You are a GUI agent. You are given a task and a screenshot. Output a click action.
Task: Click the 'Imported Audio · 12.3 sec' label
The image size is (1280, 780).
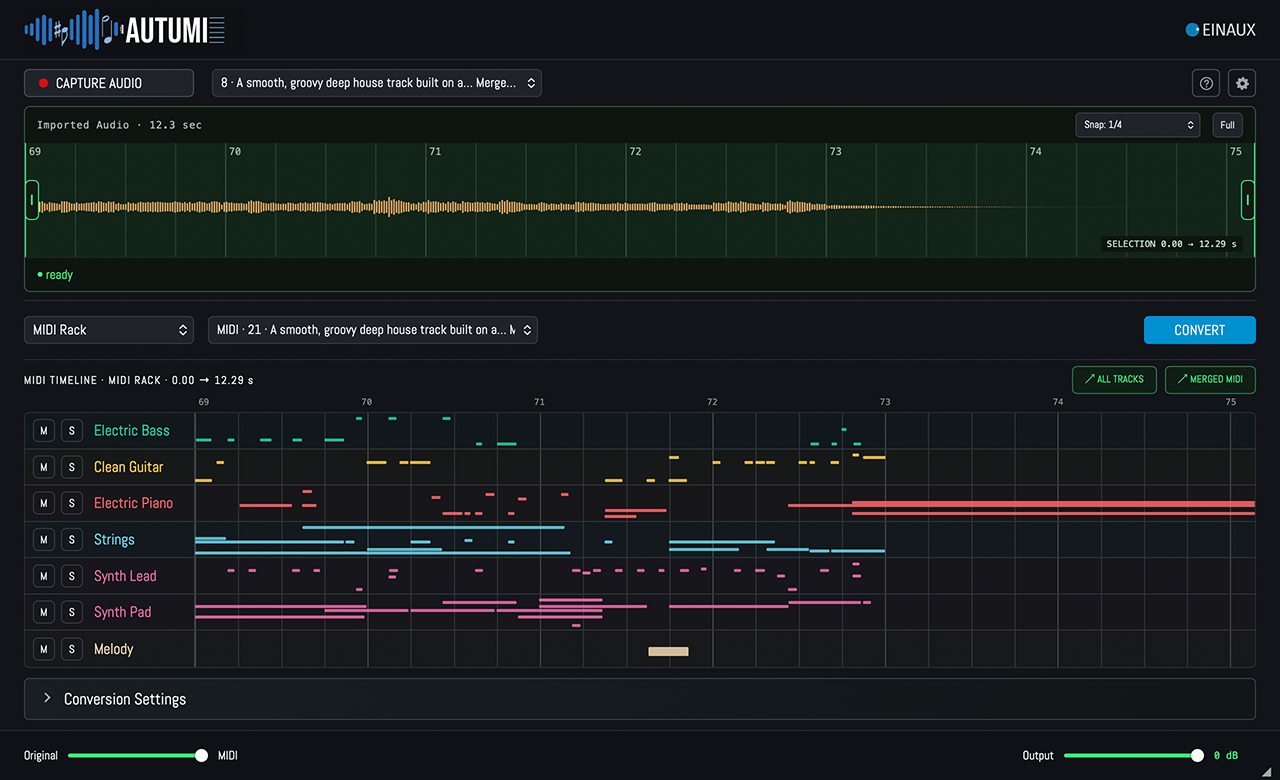pyautogui.click(x=119, y=125)
